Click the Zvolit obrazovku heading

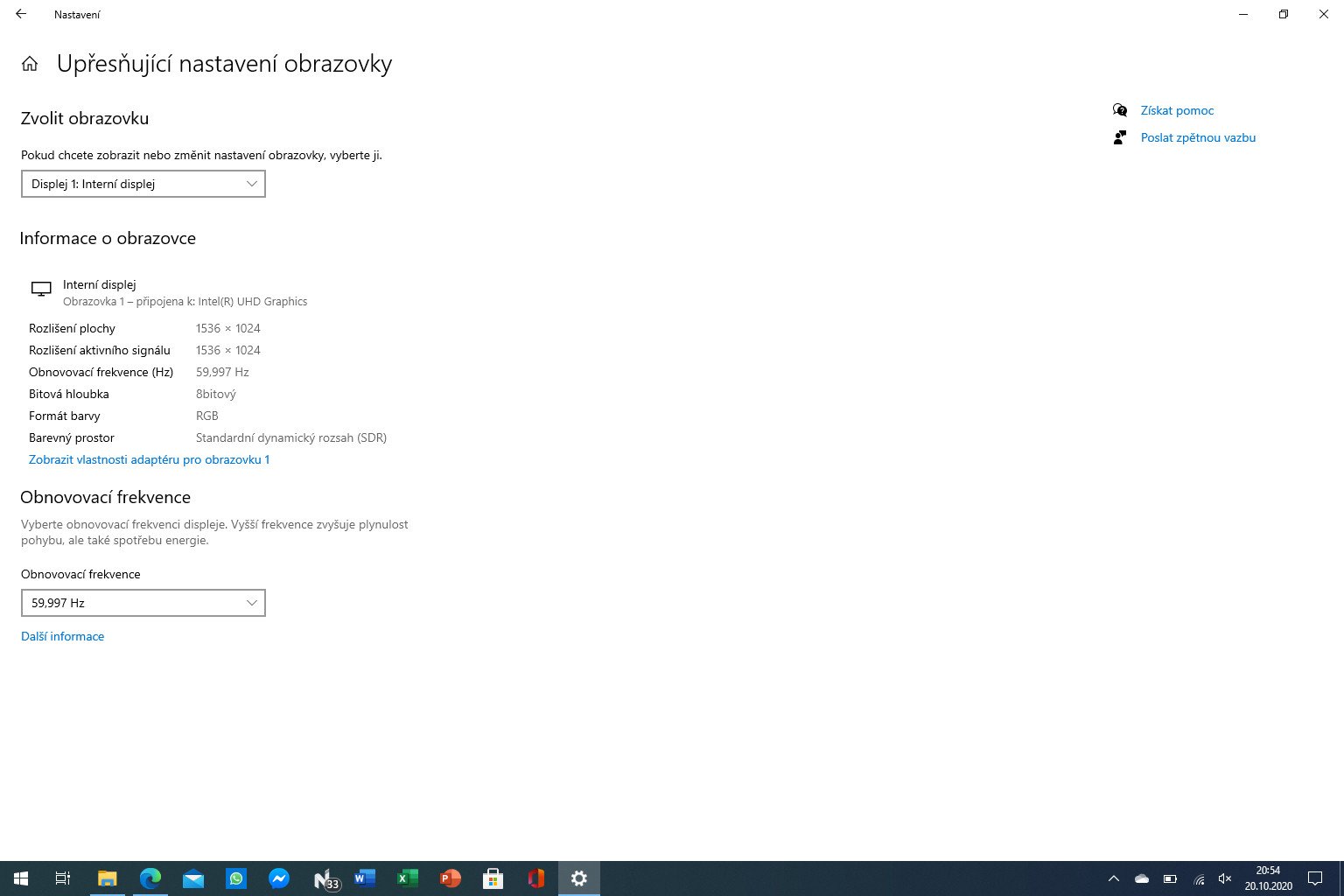coord(85,118)
